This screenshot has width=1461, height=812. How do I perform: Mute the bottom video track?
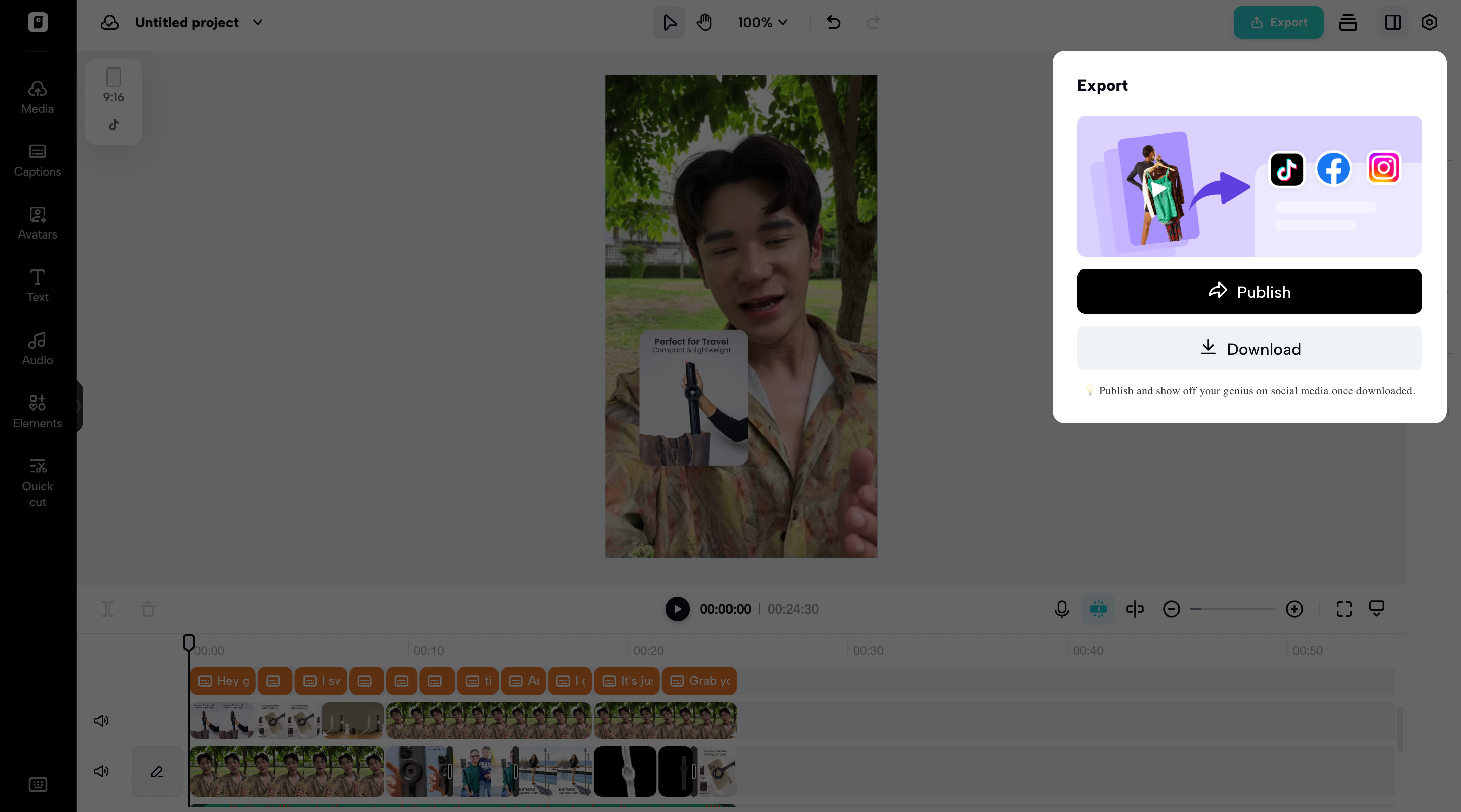tap(101, 771)
